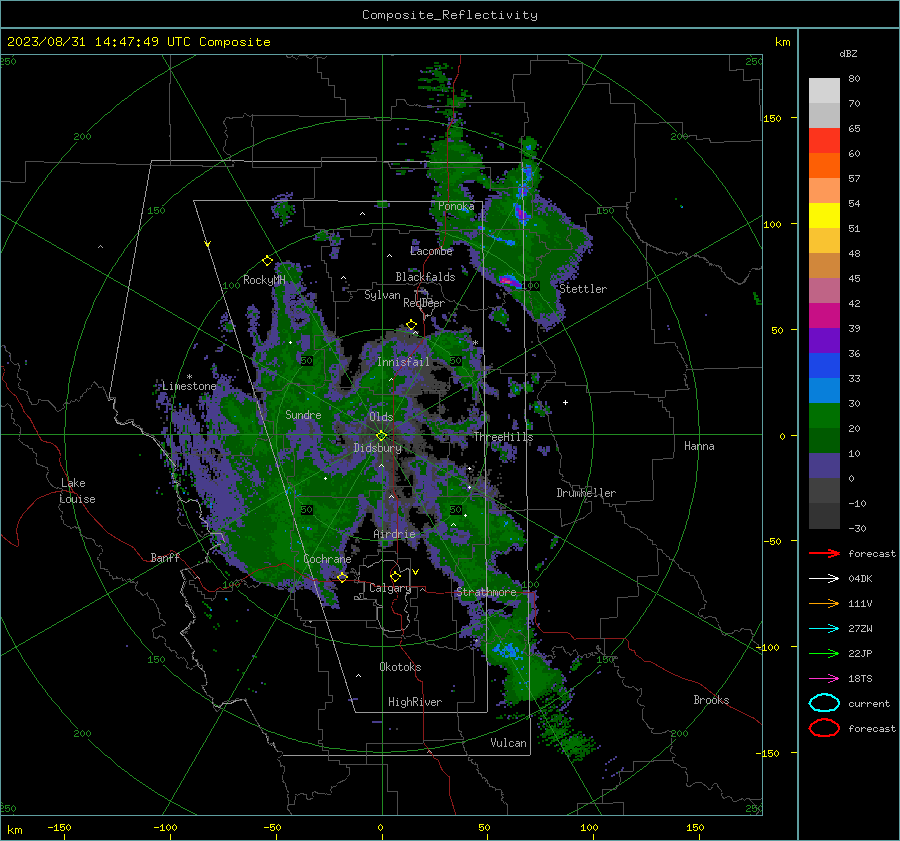Select the yellow radar-center diamond near Olds
Screen dimensions: 900x841
(x=381, y=436)
